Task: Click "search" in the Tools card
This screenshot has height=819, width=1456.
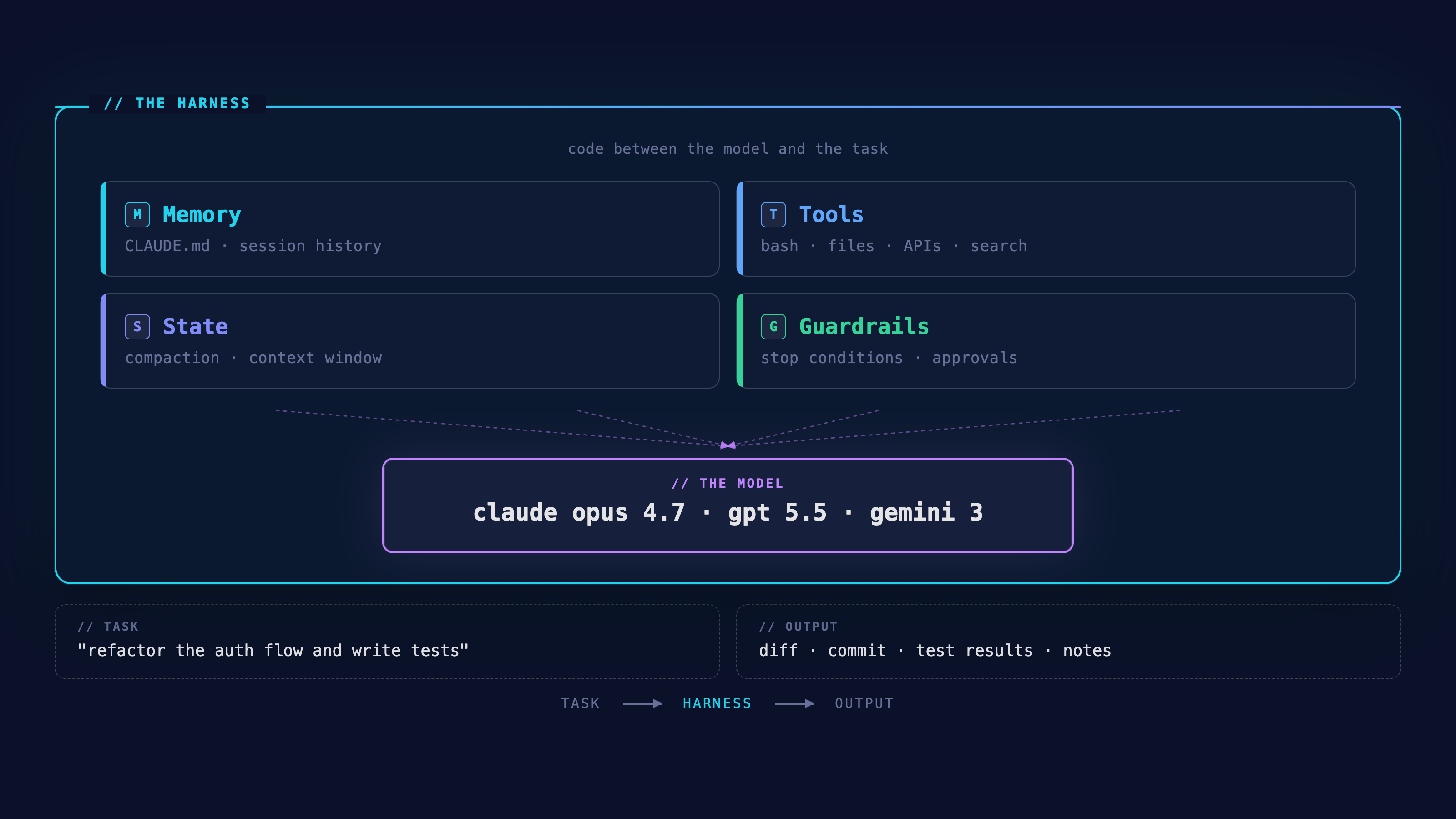Action: click(999, 246)
